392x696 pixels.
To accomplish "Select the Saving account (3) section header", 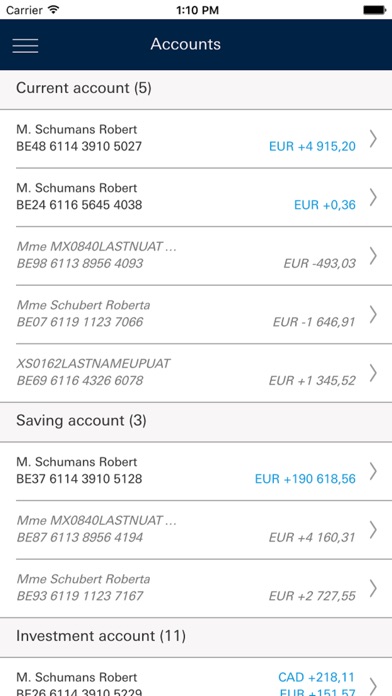I will point(196,422).
